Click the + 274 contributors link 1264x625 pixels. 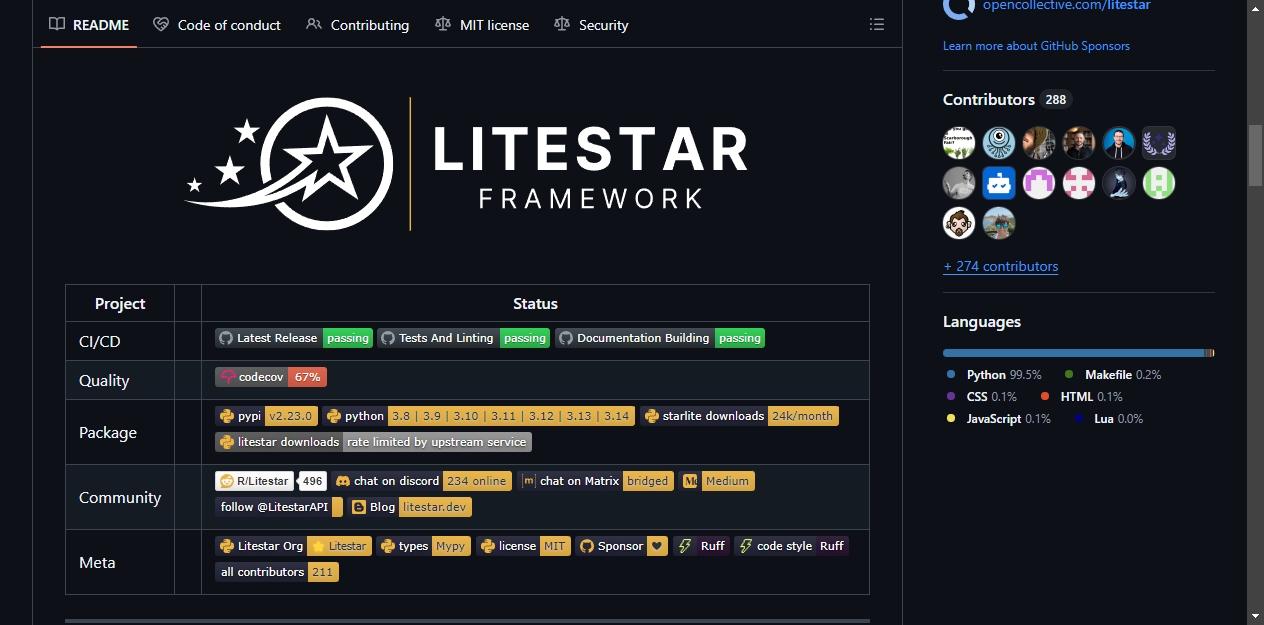coord(1000,266)
